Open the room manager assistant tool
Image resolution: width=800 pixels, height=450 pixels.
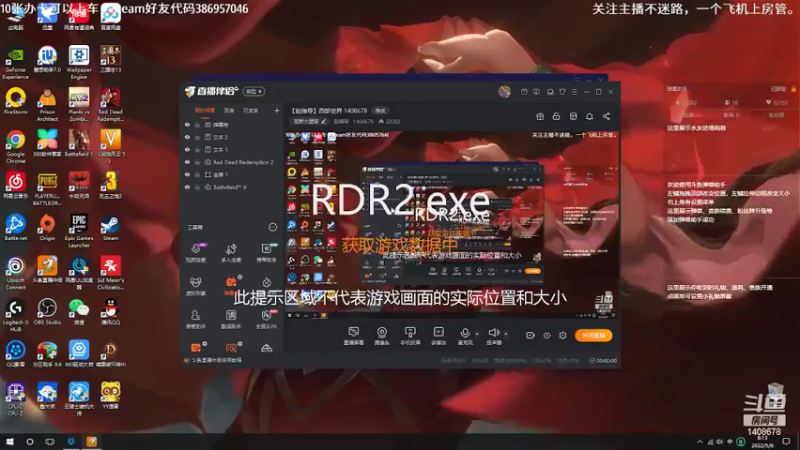tap(195, 319)
